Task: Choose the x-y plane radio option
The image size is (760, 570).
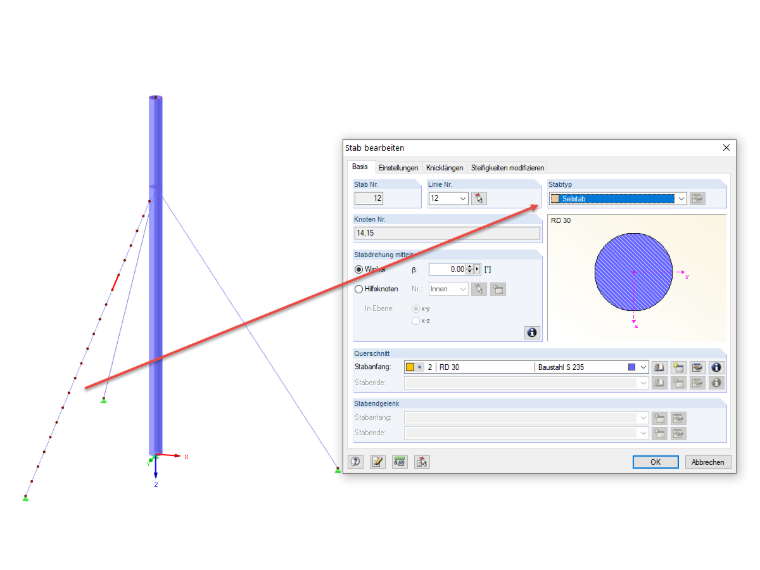Action: click(x=415, y=309)
